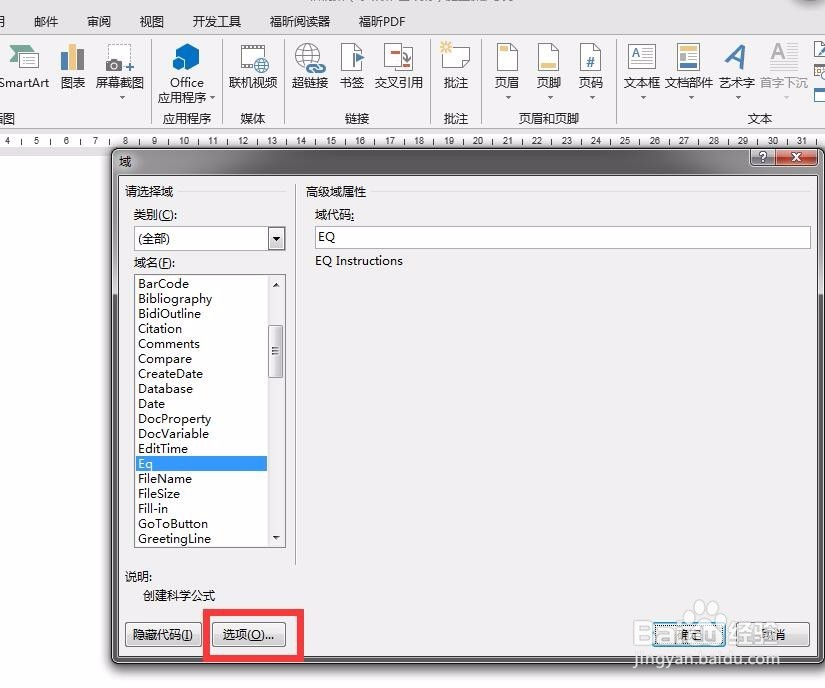Expand the 页脚 dropdown arrow
The width and height of the screenshot is (825, 688).
tap(550, 98)
